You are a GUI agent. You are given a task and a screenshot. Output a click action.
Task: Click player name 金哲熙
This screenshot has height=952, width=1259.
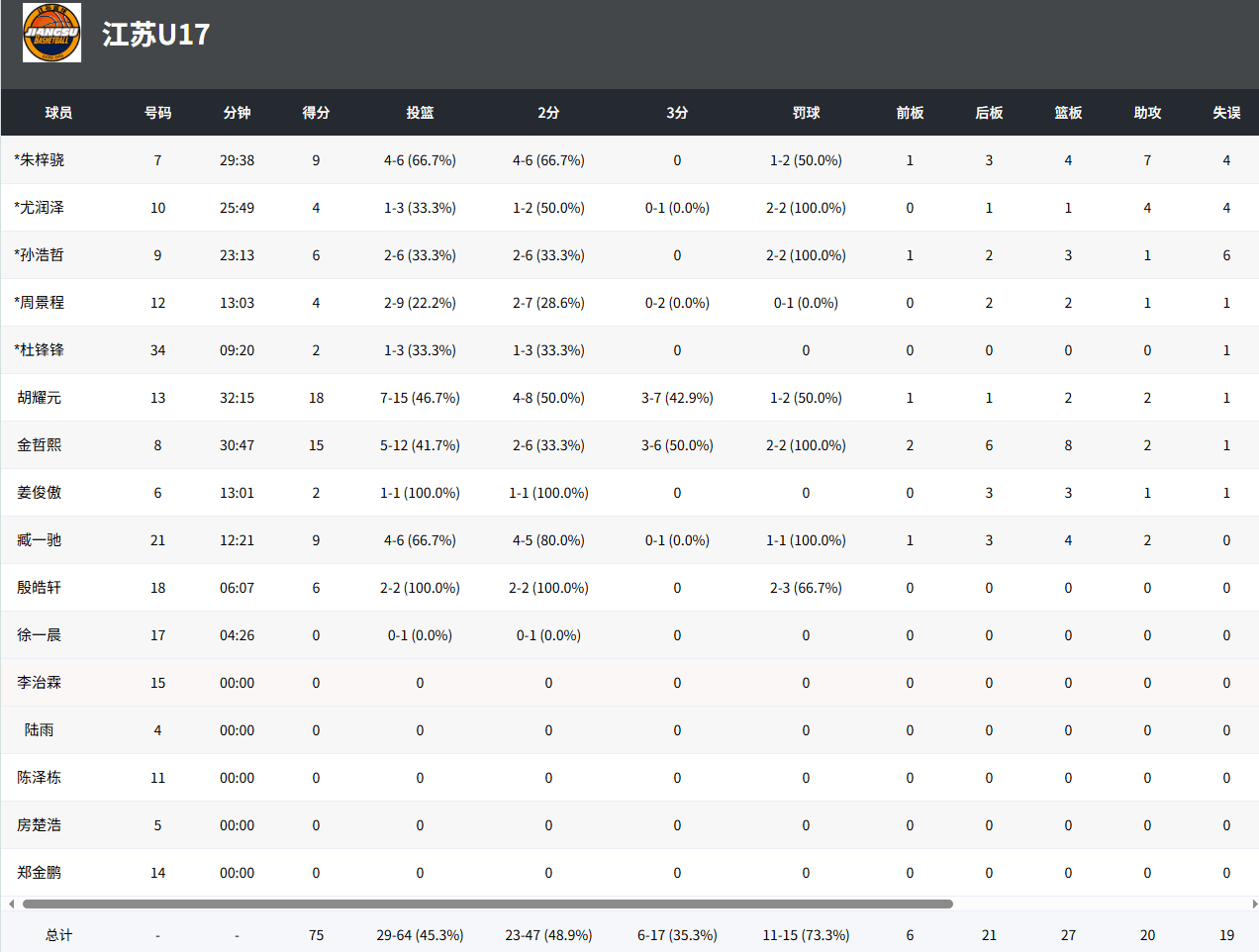(39, 445)
